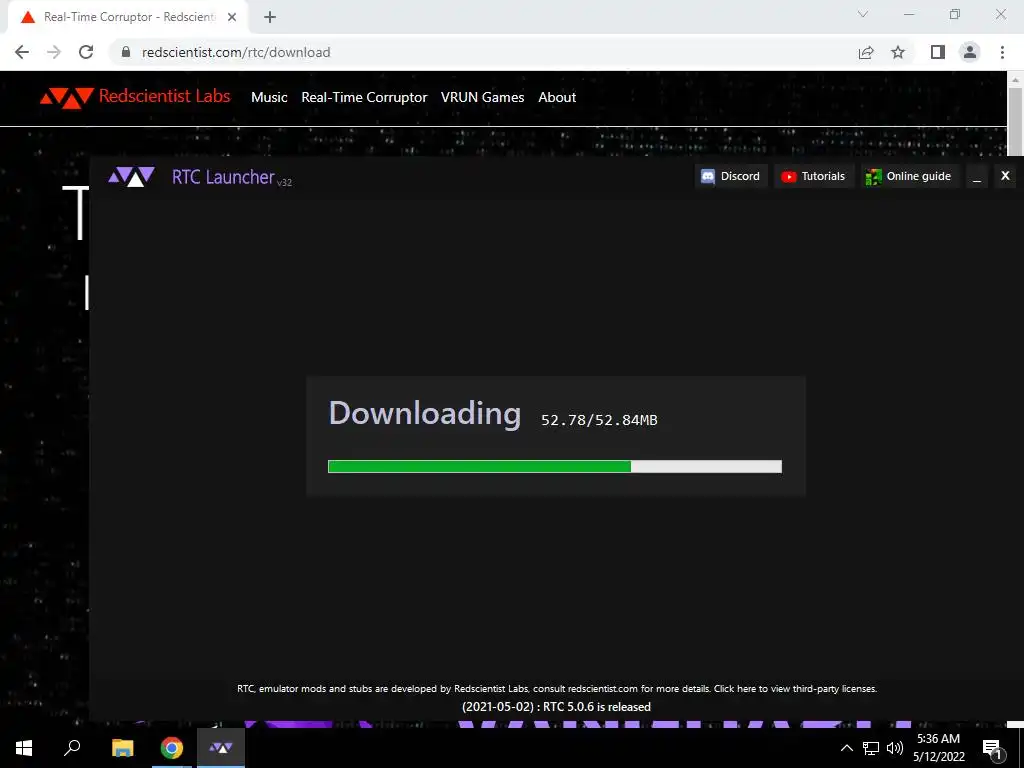The image size is (1024, 768).
Task: Show hidden system tray icons
Action: click(x=846, y=748)
